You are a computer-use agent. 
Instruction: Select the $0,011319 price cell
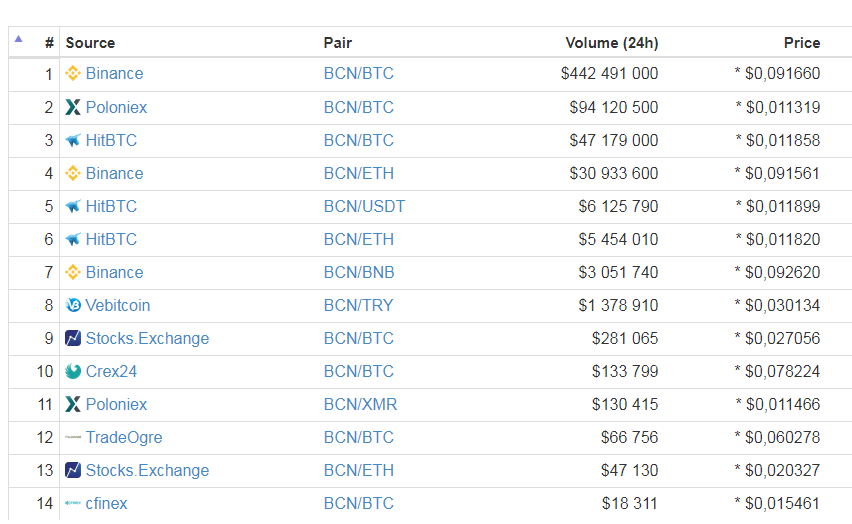click(x=778, y=107)
